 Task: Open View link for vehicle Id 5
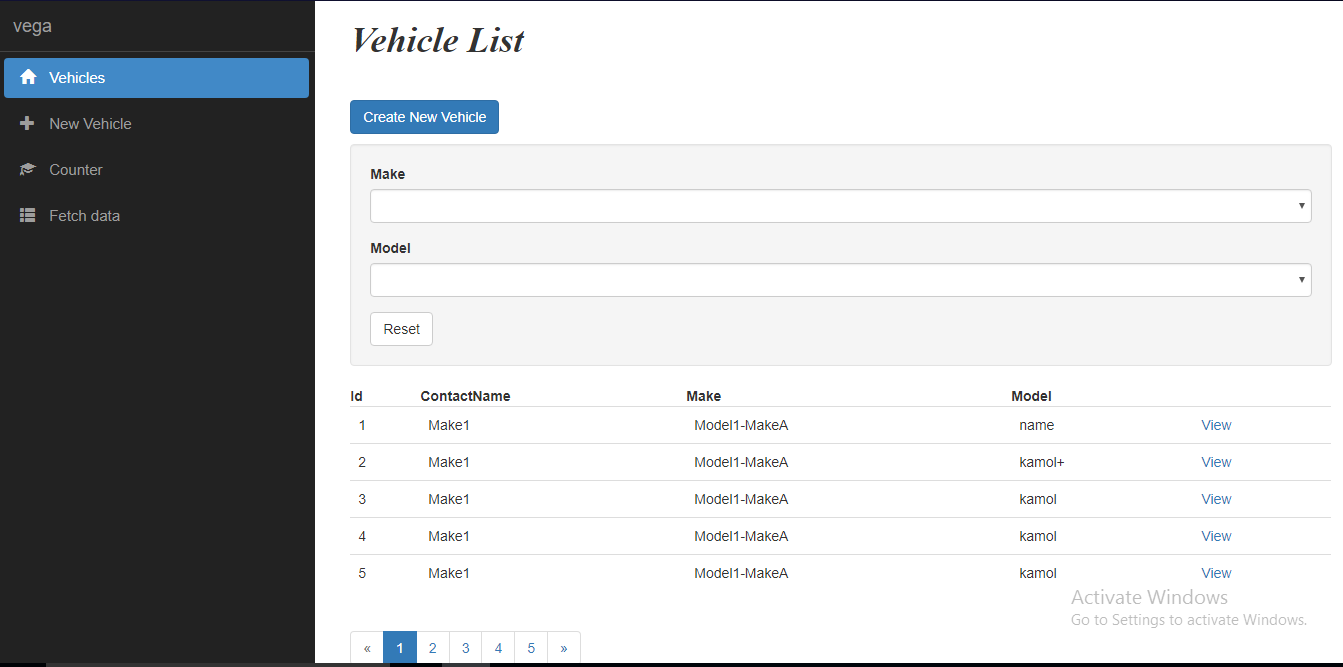[x=1216, y=573]
